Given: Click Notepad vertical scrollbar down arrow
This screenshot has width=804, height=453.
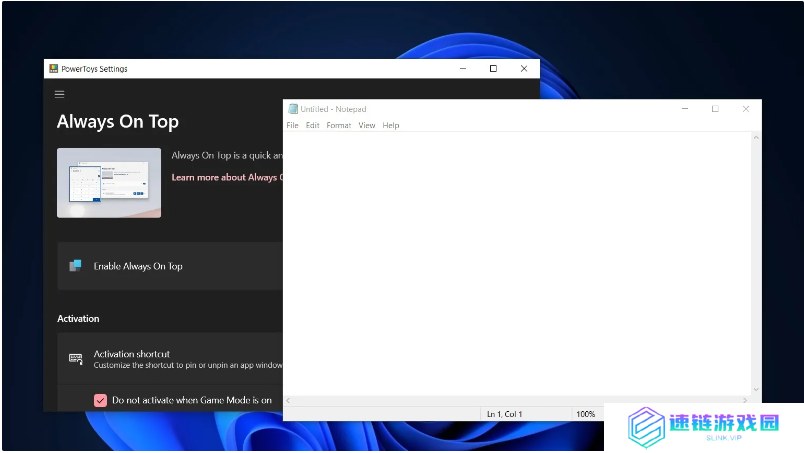Looking at the screenshot, I should pos(756,390).
